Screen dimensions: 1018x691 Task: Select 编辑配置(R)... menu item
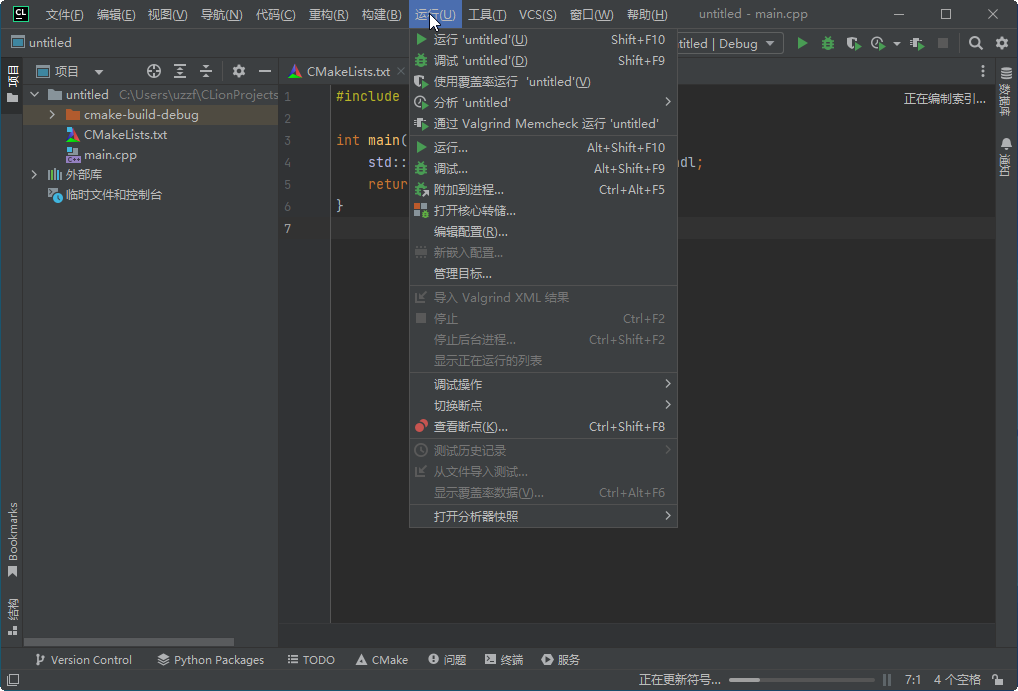pyautogui.click(x=543, y=232)
